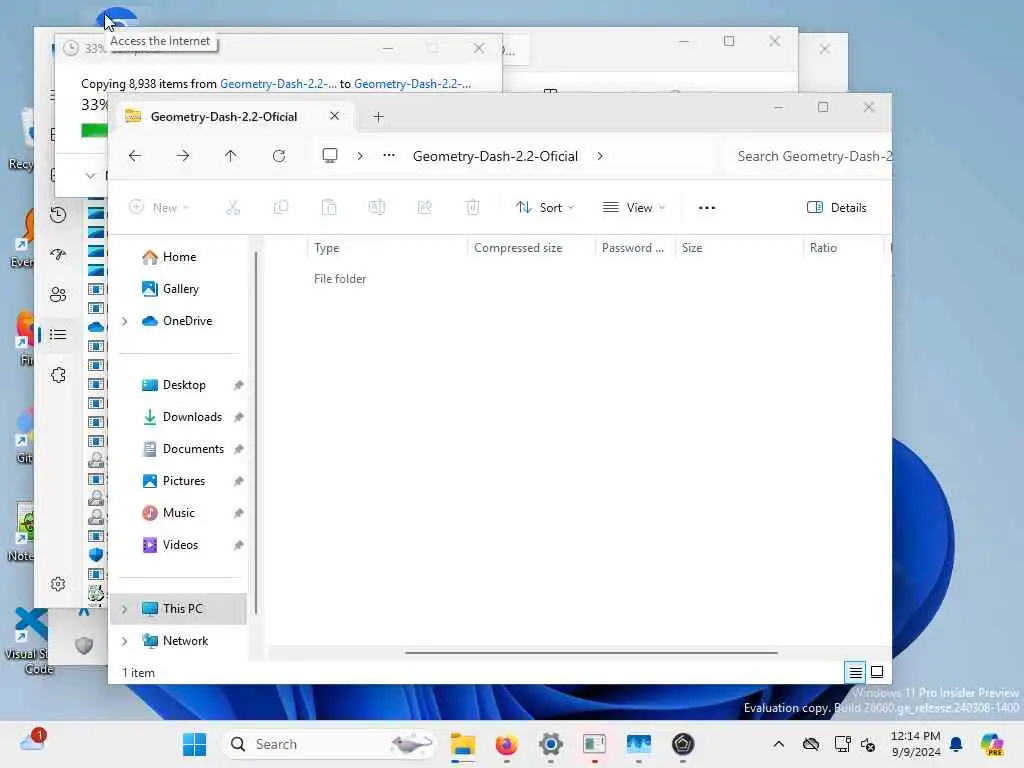Click the horizontal scrollbar in file list

click(x=591, y=652)
